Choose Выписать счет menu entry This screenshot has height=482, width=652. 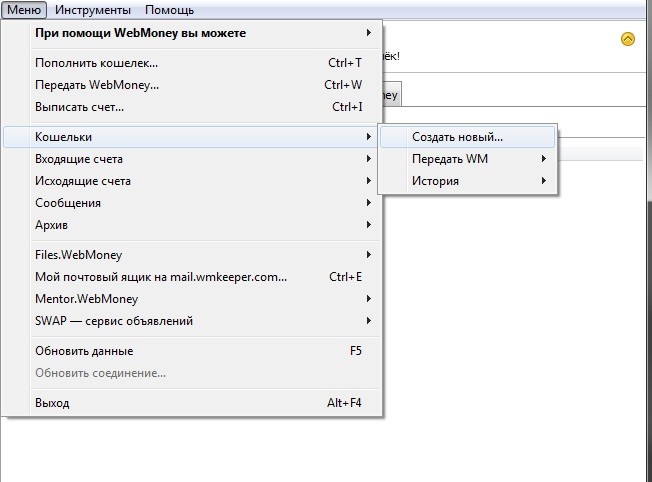pos(192,107)
